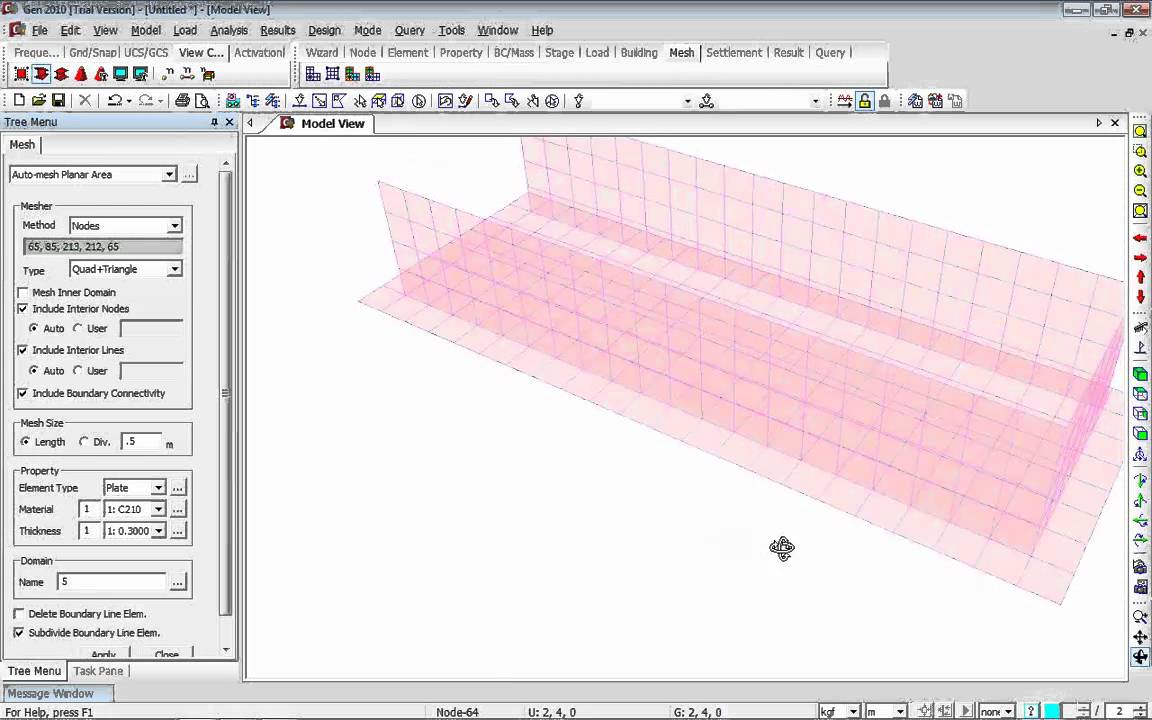Open the Element Type dropdown showing Plate
This screenshot has width=1152, height=720.
click(158, 488)
